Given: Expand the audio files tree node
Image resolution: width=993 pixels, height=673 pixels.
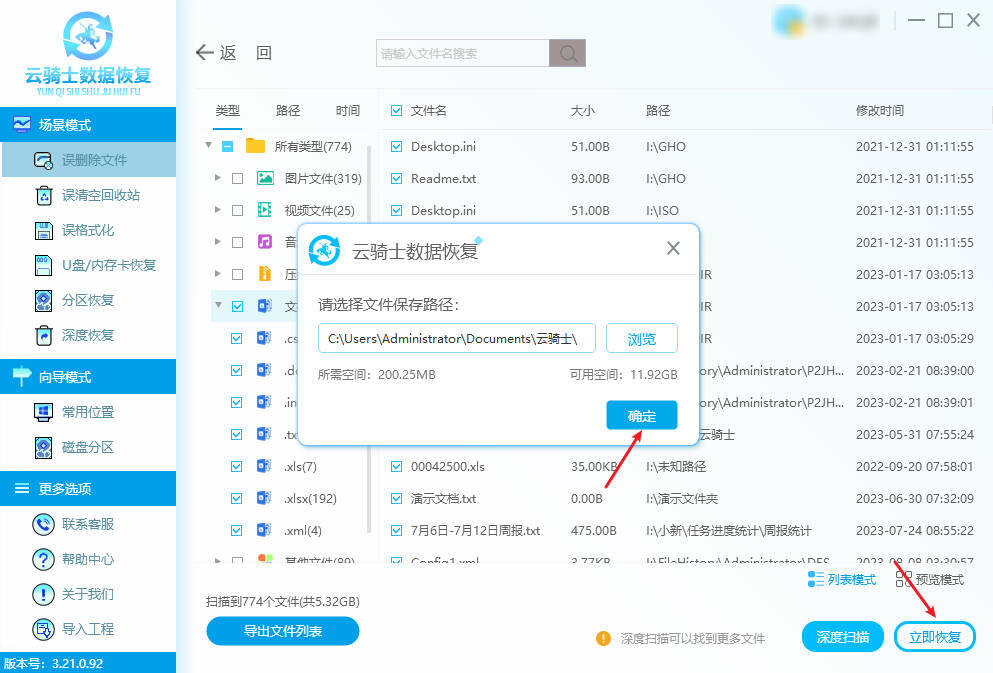Looking at the screenshot, I should click(x=217, y=242).
